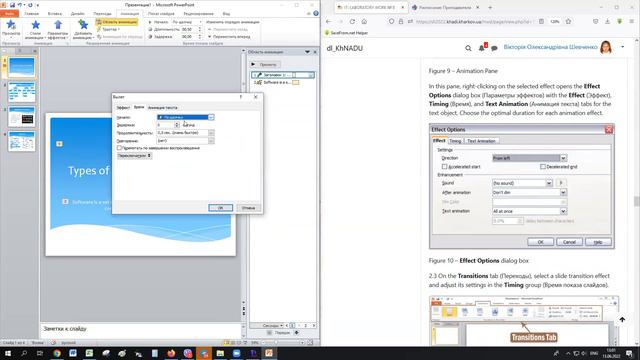The height and width of the screenshot is (360, 640).
Task: Select slide 3 thumbnail in slide panel
Action: 22,116
